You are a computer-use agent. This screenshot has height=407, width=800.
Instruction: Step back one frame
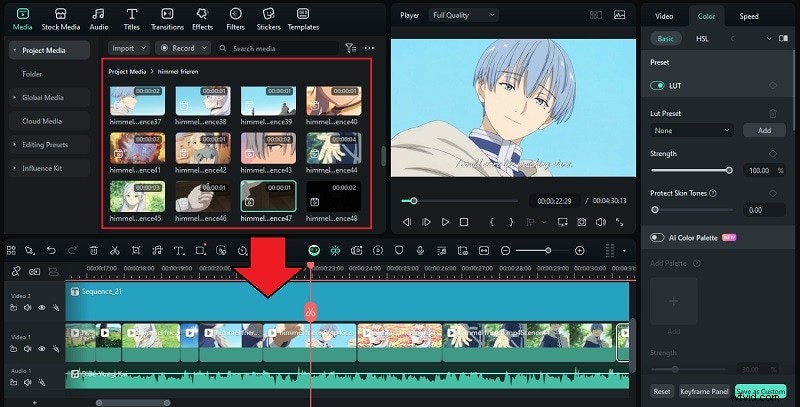tap(407, 222)
